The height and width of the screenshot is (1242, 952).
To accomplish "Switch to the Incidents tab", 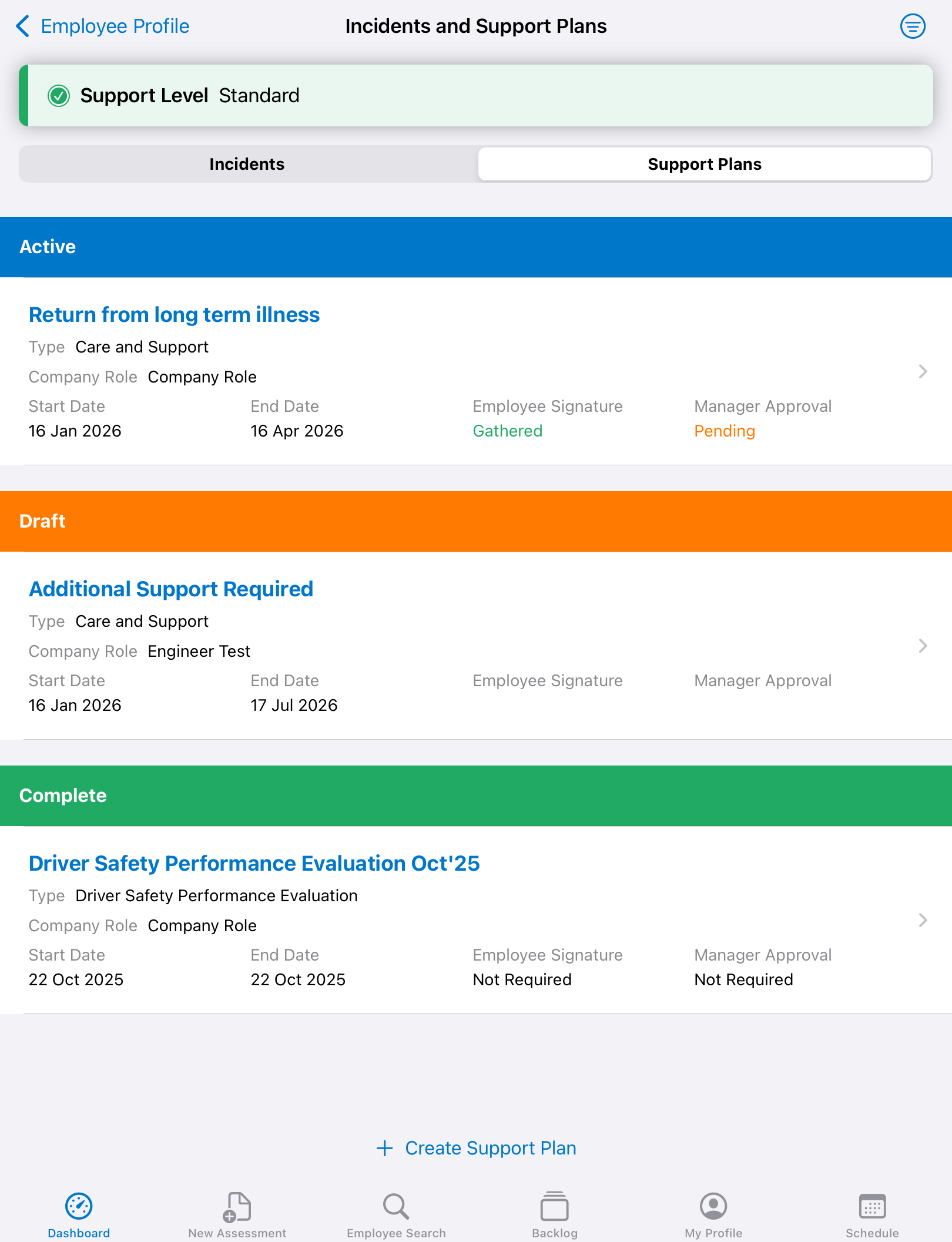I will [x=247, y=164].
